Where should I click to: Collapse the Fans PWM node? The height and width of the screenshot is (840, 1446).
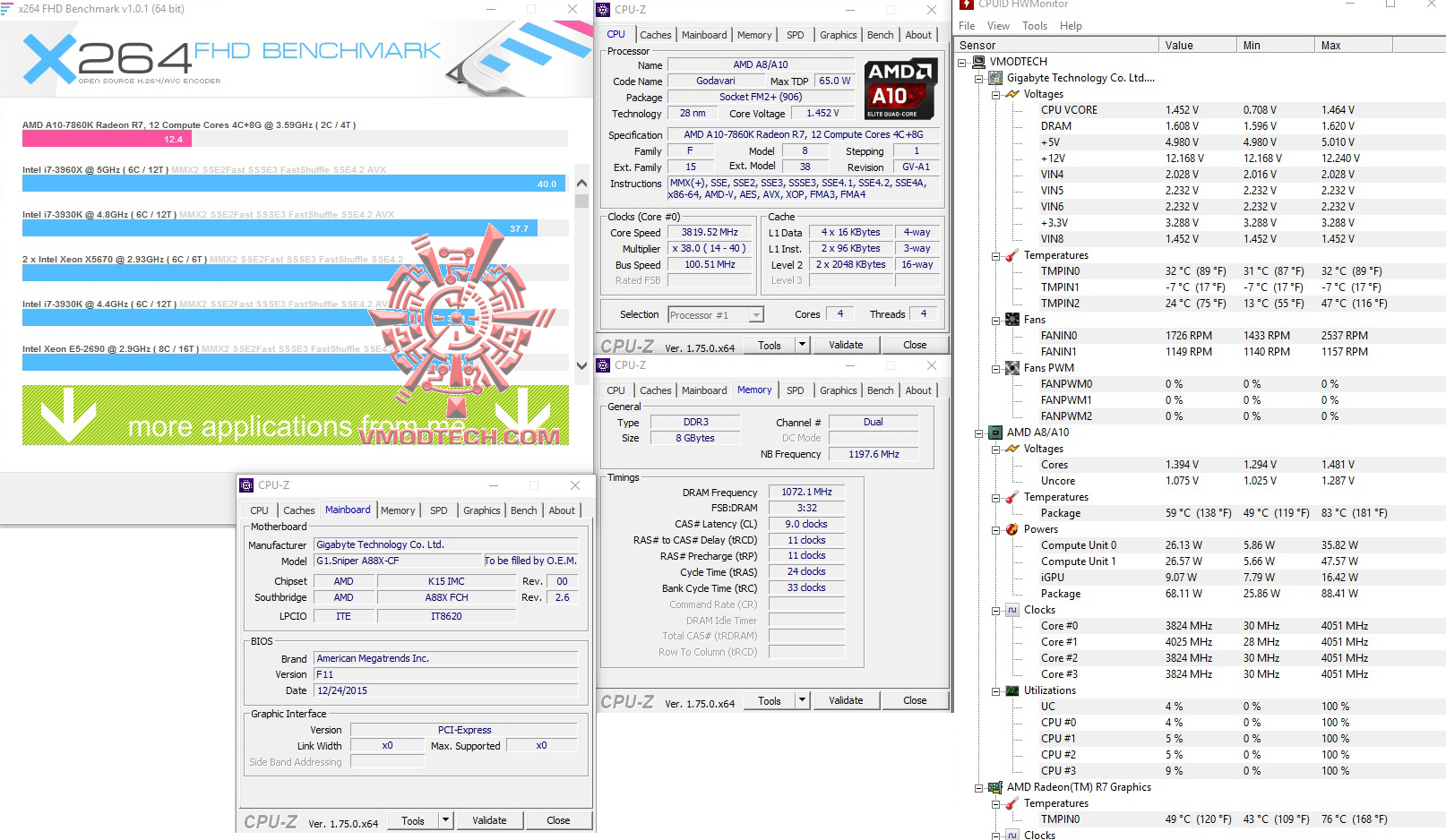pyautogui.click(x=996, y=368)
